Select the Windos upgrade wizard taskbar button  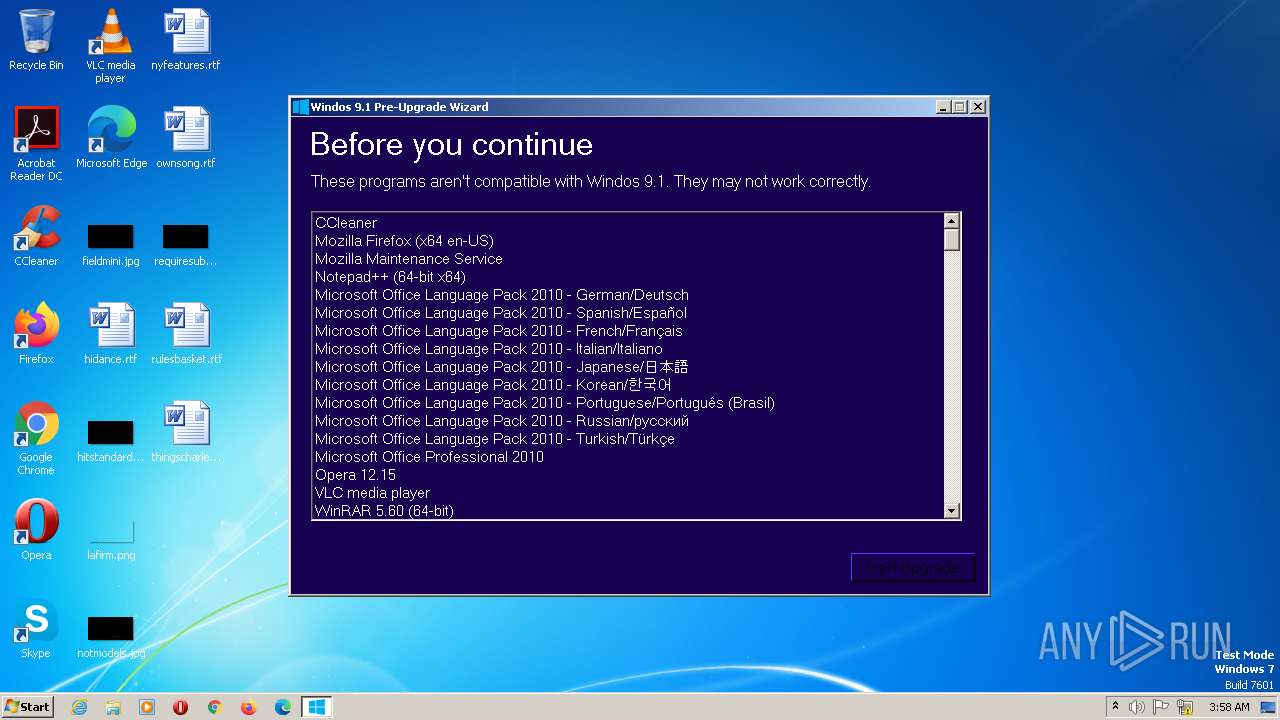point(317,707)
